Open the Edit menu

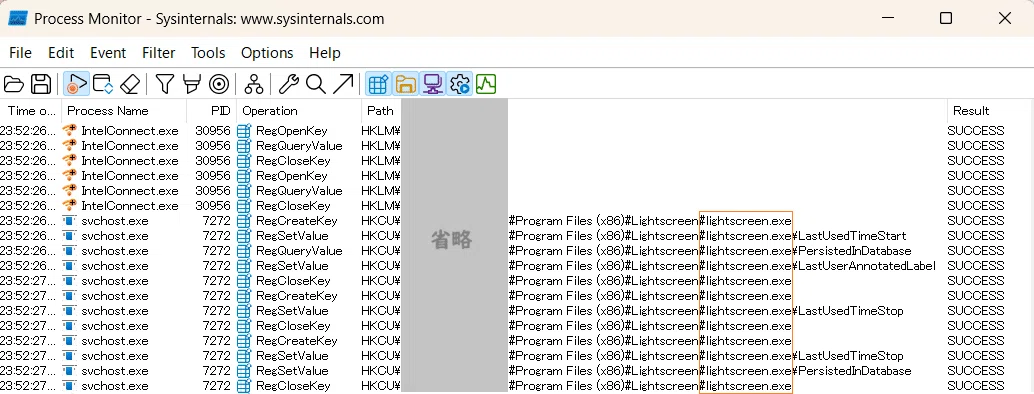[x=61, y=53]
